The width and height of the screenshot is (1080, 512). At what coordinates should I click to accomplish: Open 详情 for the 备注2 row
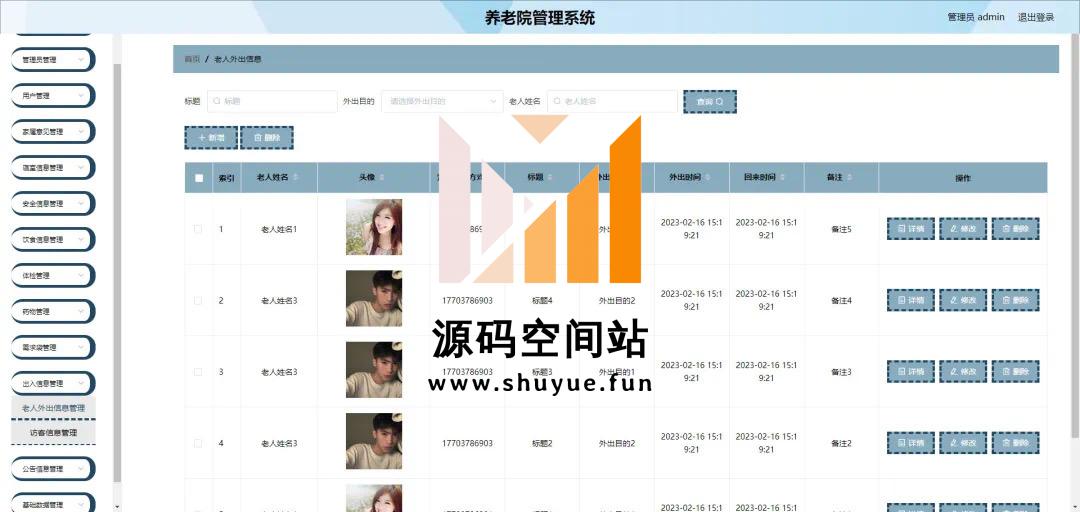(911, 443)
